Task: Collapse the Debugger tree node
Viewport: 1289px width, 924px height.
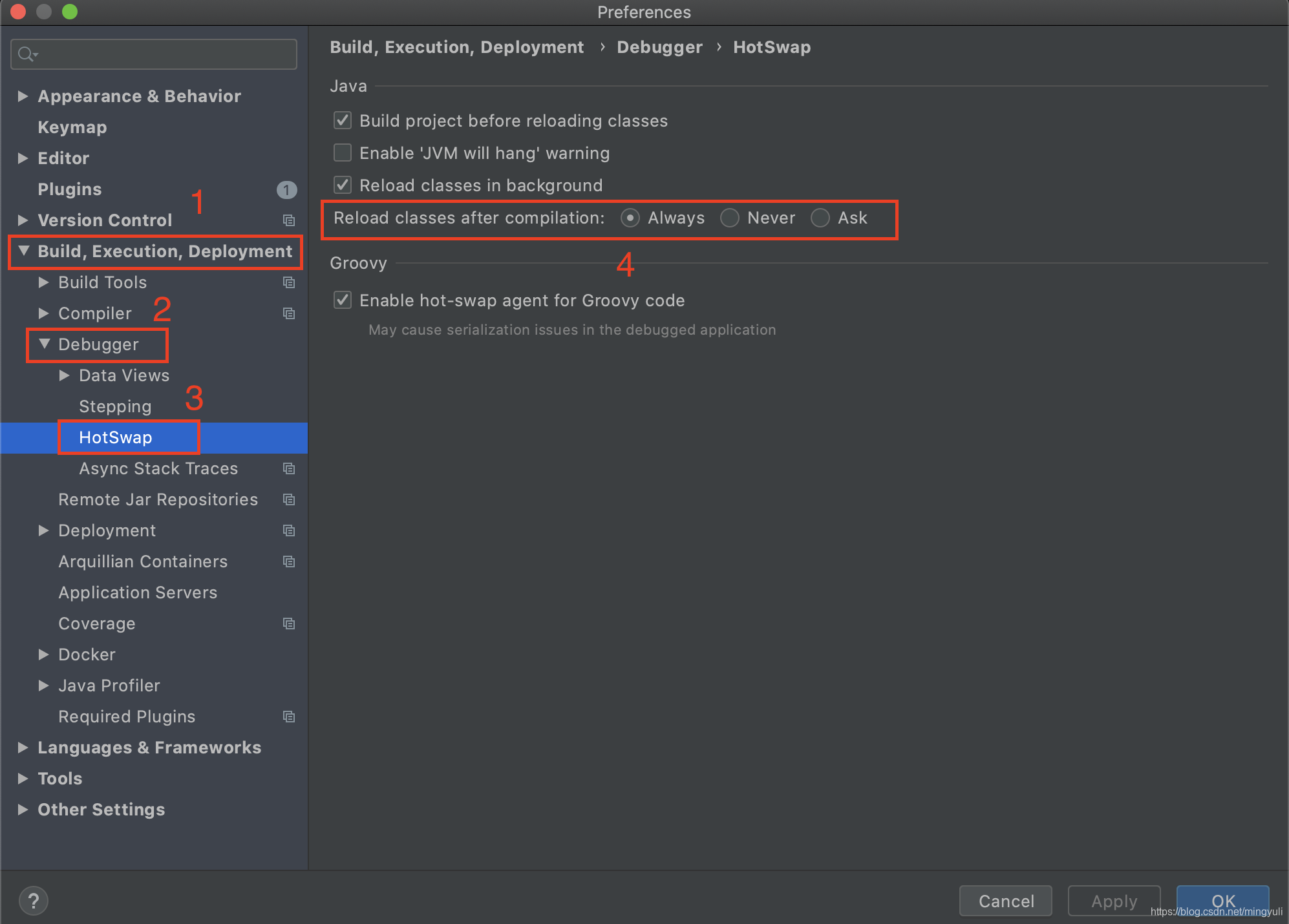Action: coord(44,344)
